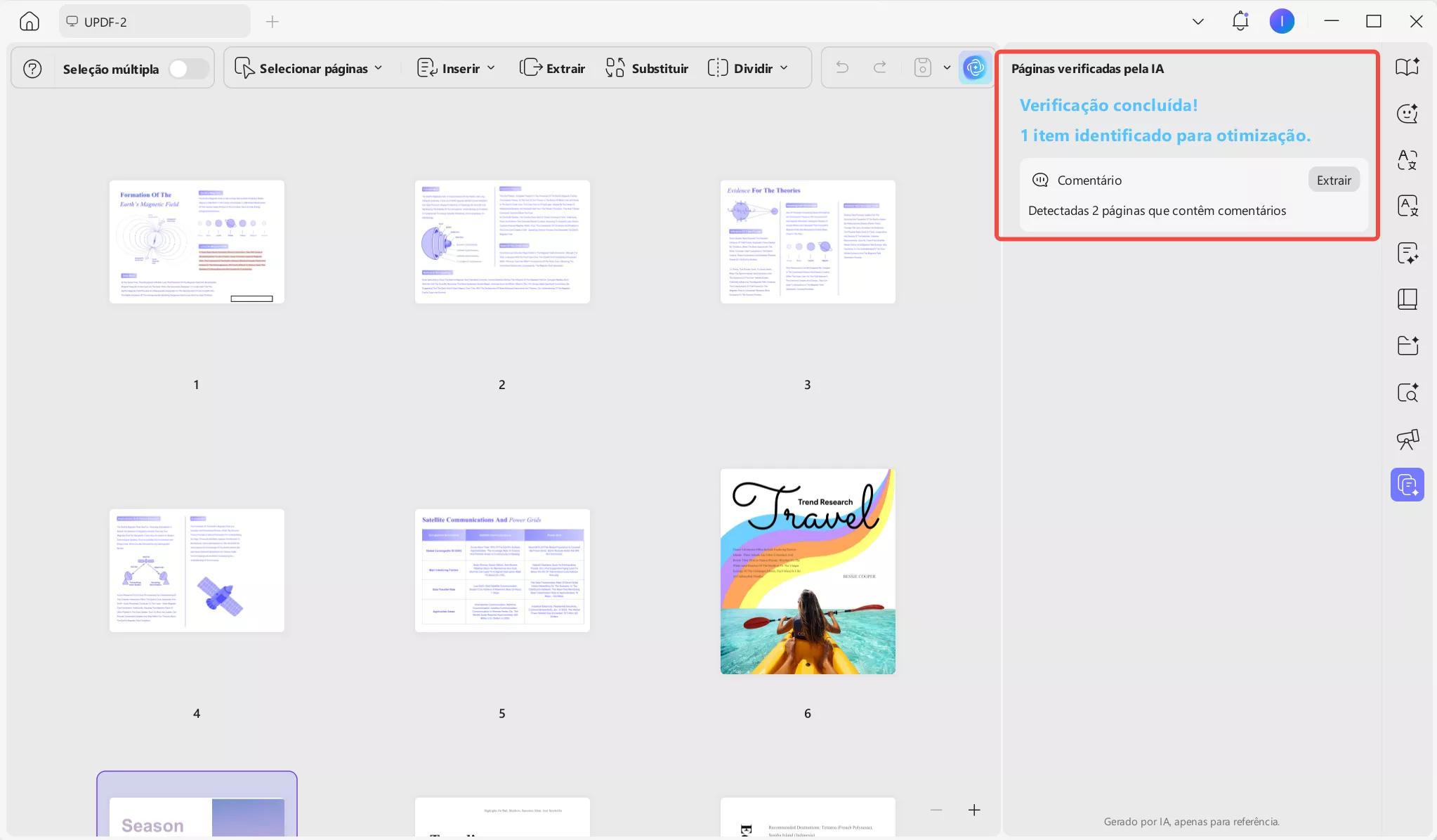Enable the Seleção múltipla toggle
1437x840 pixels.
[186, 68]
